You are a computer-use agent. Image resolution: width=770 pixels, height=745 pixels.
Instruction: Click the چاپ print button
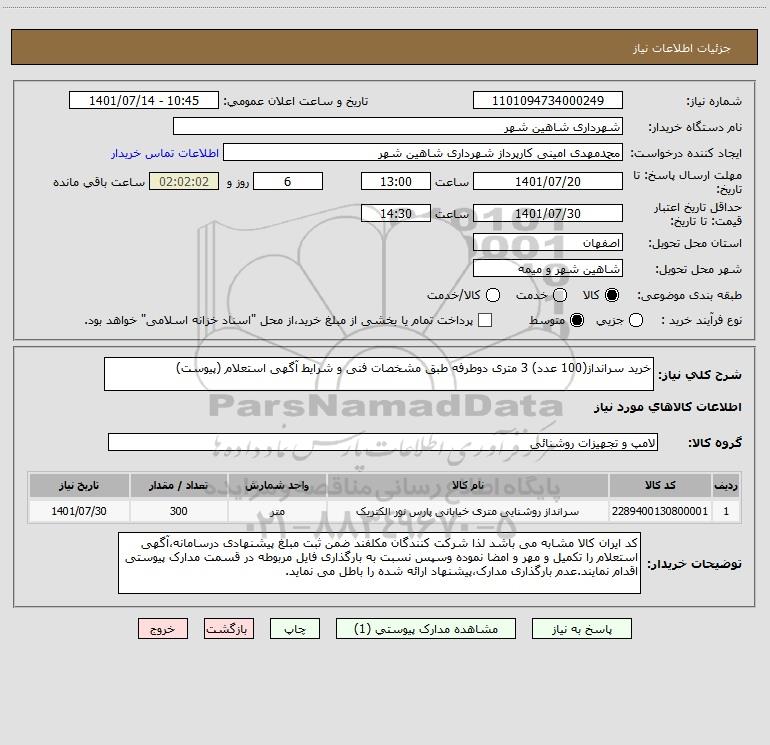[x=295, y=629]
